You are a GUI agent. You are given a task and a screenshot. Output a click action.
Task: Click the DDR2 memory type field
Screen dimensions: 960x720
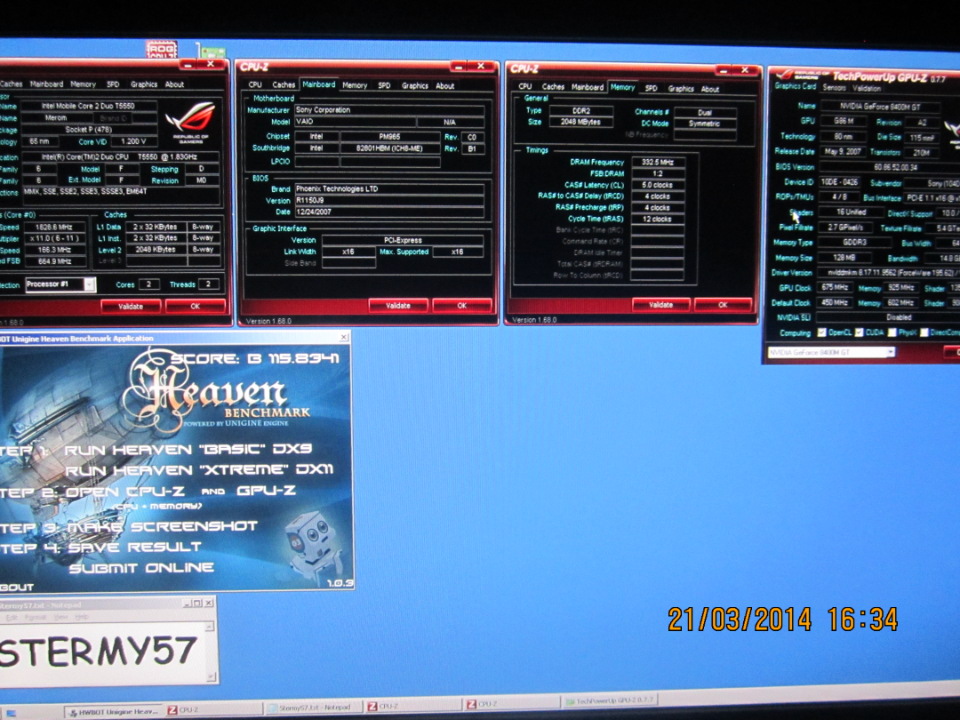580,111
